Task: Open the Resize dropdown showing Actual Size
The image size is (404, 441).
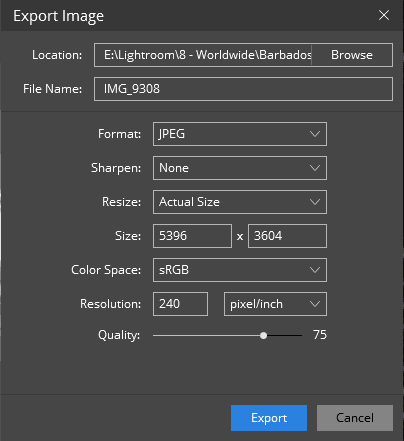Action: [x=240, y=202]
